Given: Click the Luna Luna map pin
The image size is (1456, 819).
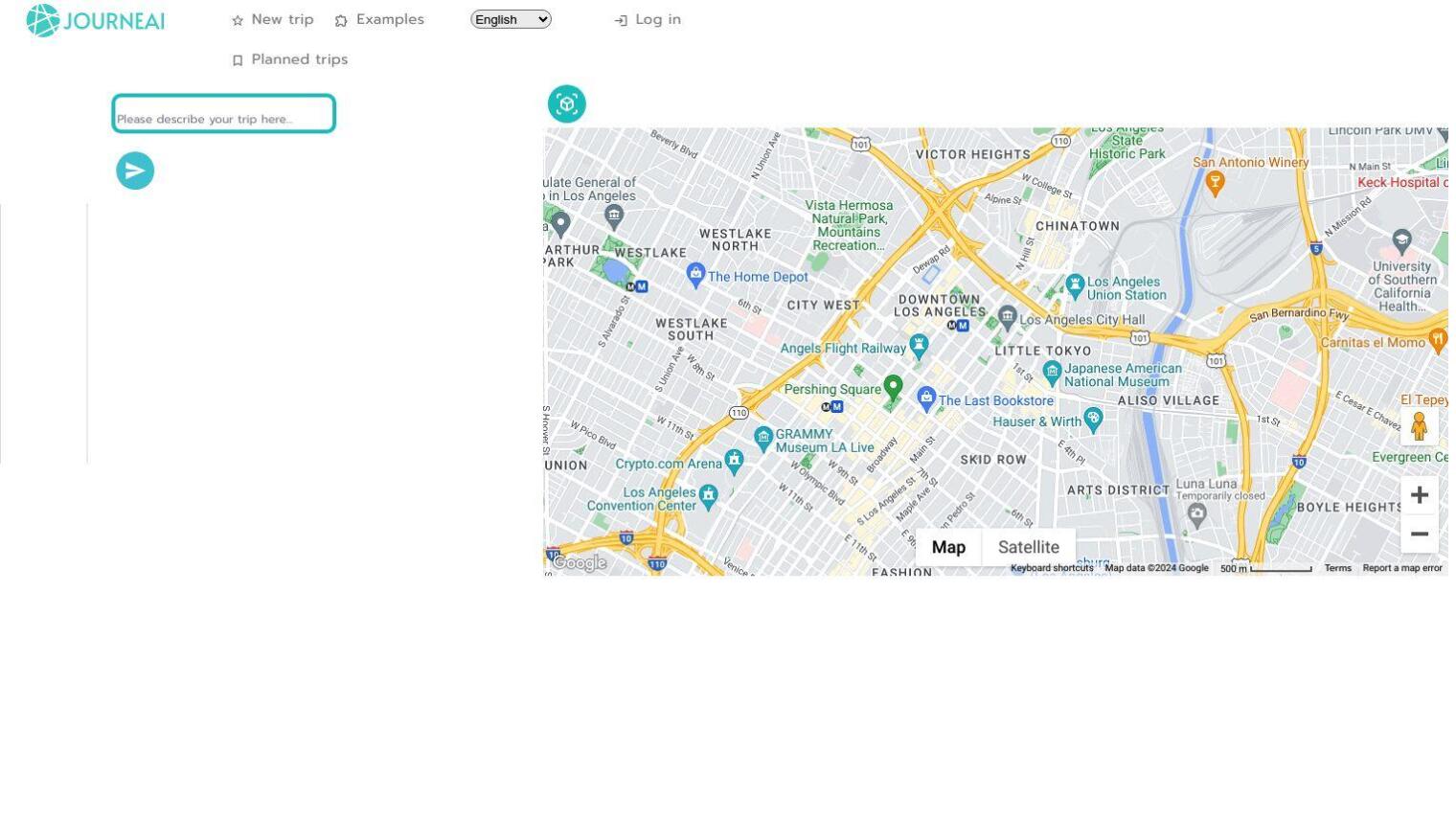Looking at the screenshot, I should point(1196,514).
